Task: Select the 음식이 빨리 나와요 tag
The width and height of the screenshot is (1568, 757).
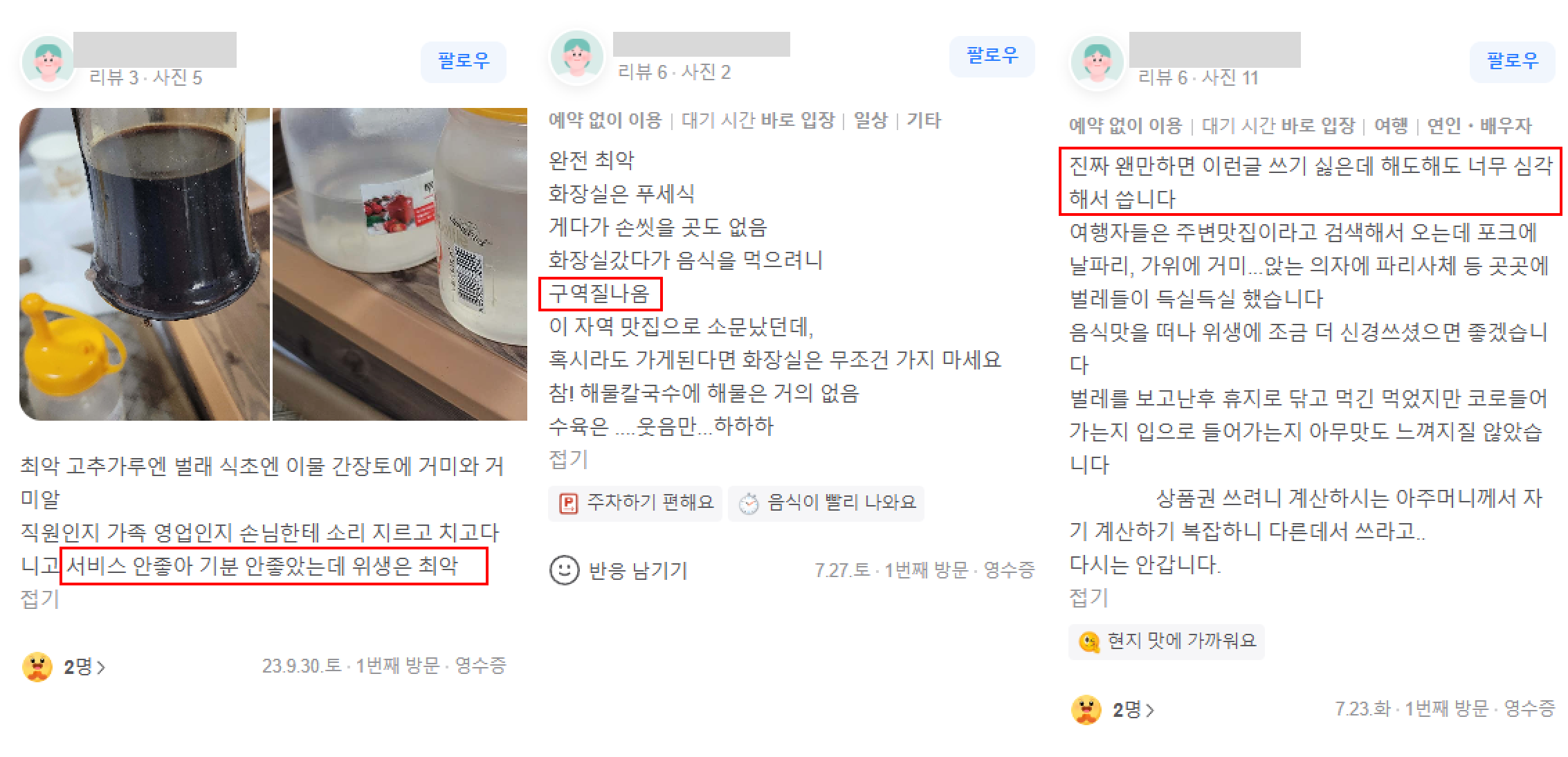Action: tap(826, 502)
